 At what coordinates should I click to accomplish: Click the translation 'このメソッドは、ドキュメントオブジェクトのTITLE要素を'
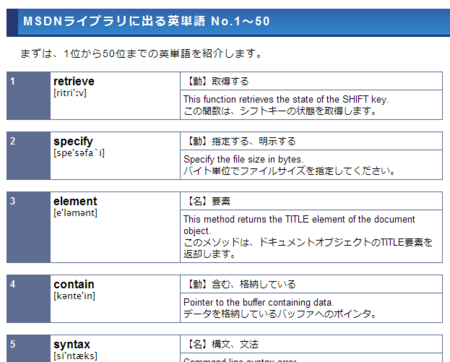click(x=308, y=242)
